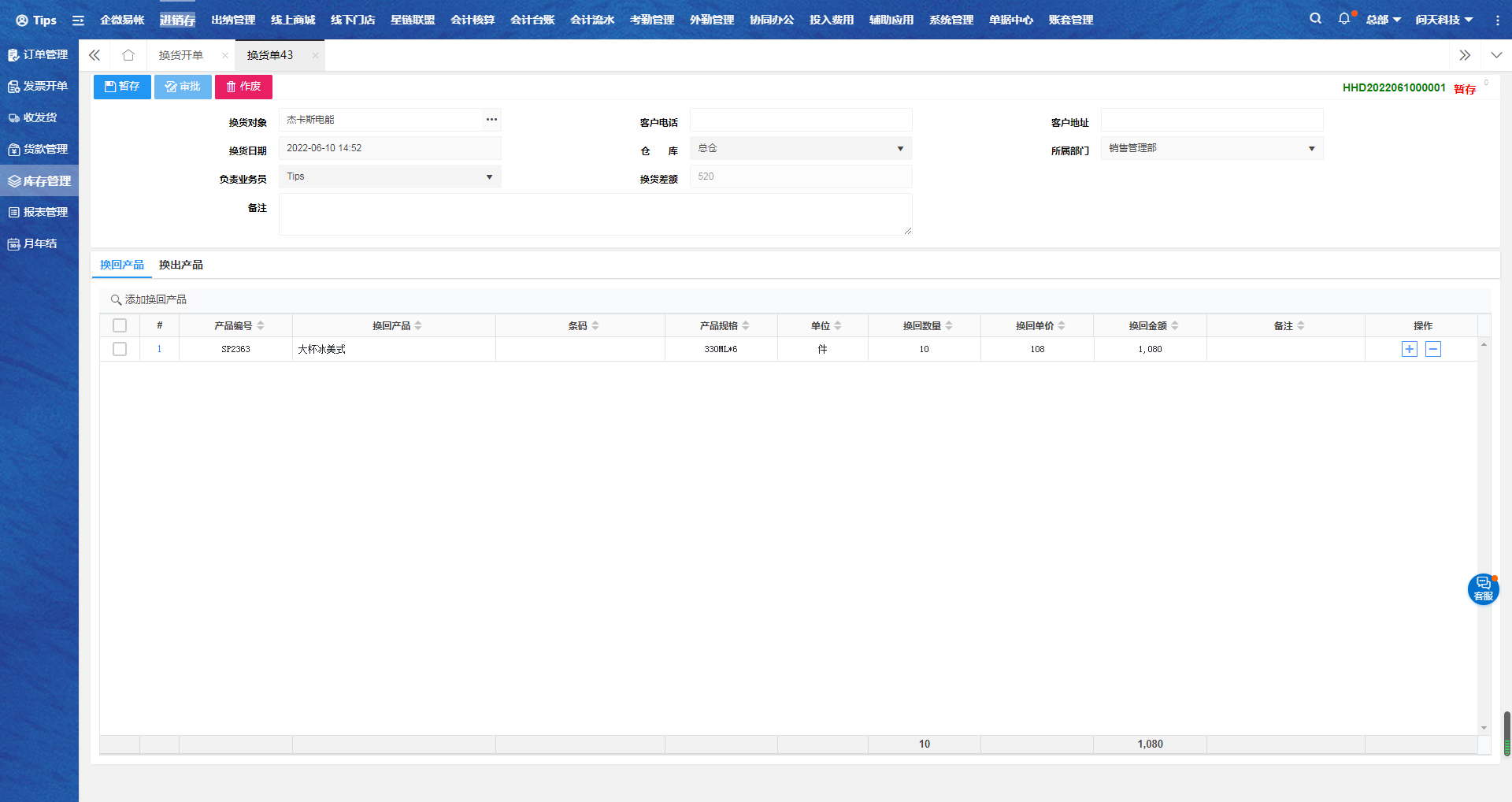
Task: Click the red 作废 button
Action: coord(243,87)
